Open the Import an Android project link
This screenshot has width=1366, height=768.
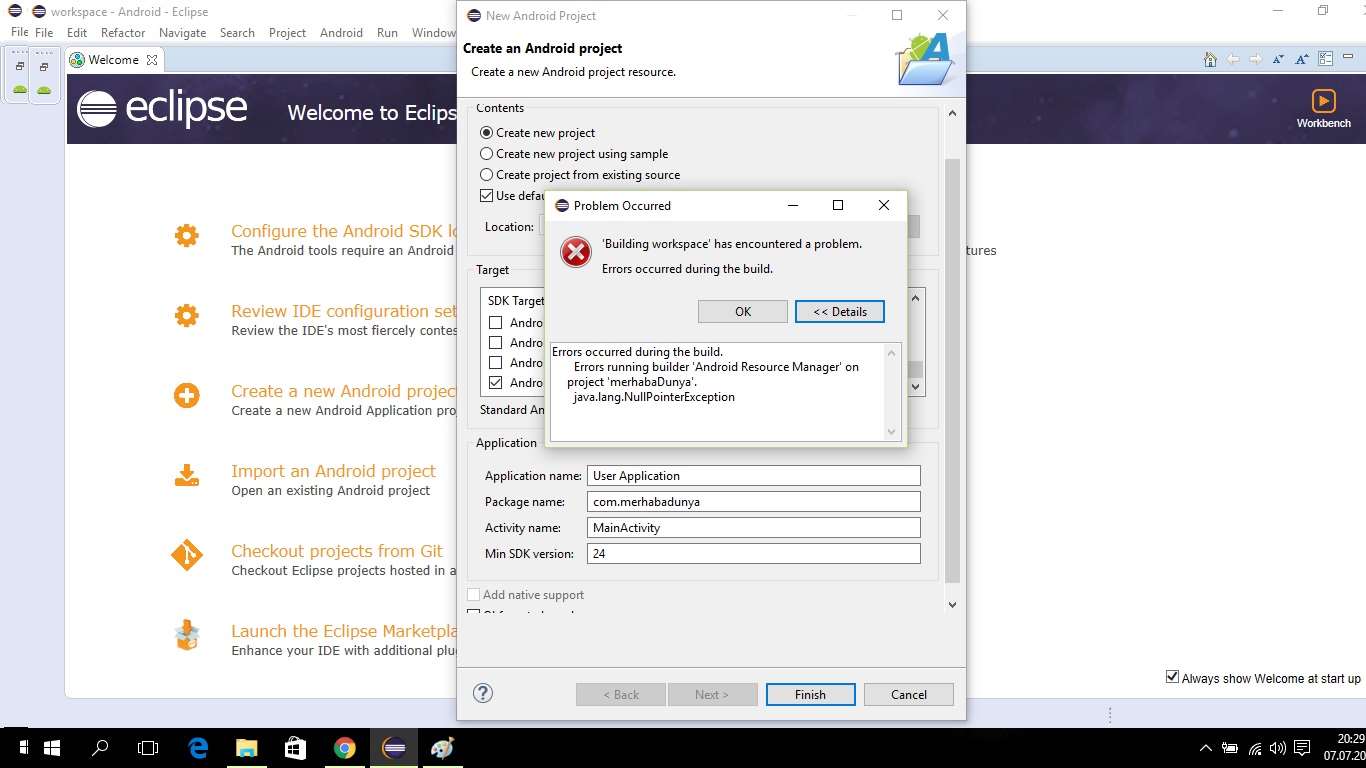click(x=333, y=471)
